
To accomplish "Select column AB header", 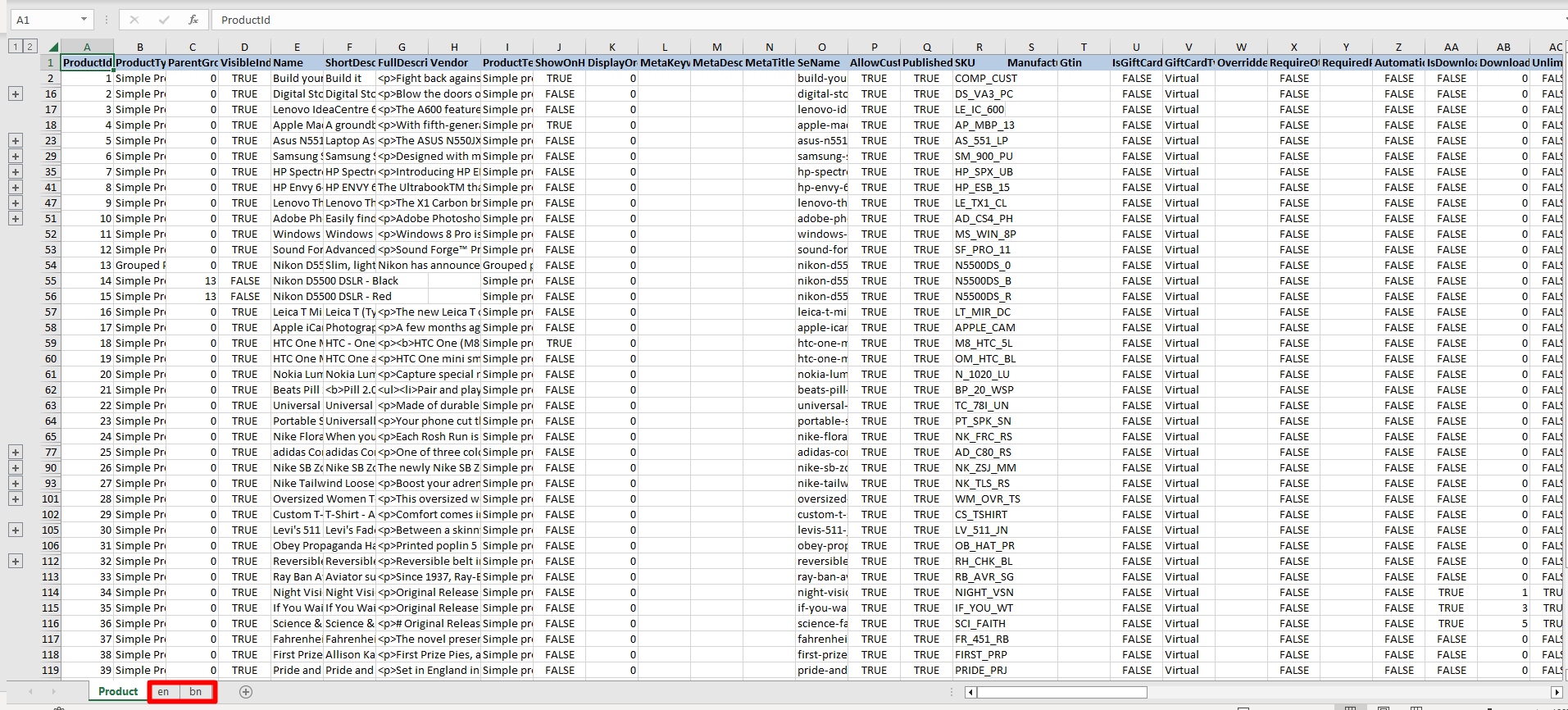I will coord(1503,48).
